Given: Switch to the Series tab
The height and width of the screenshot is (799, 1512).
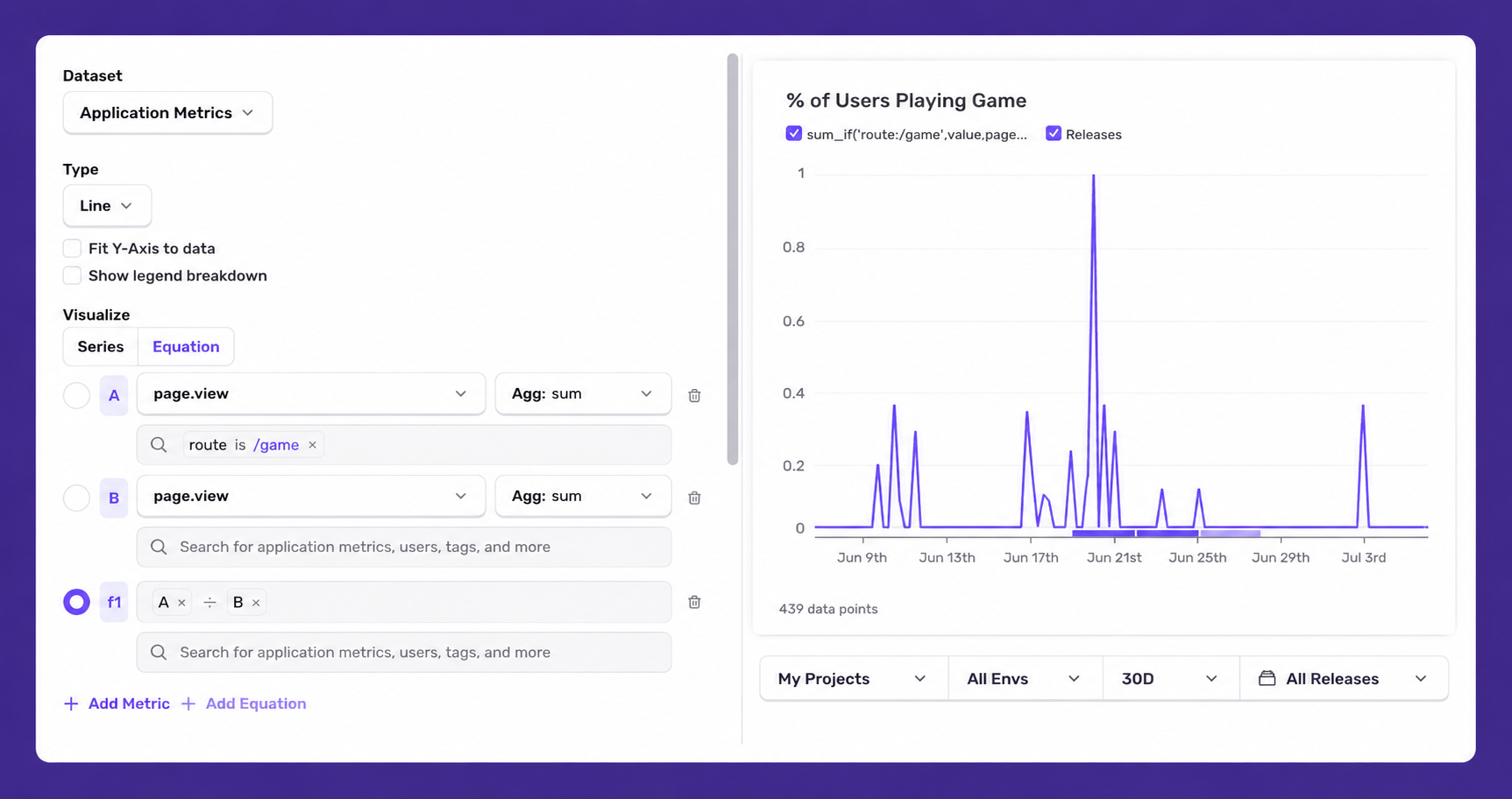Looking at the screenshot, I should (101, 347).
